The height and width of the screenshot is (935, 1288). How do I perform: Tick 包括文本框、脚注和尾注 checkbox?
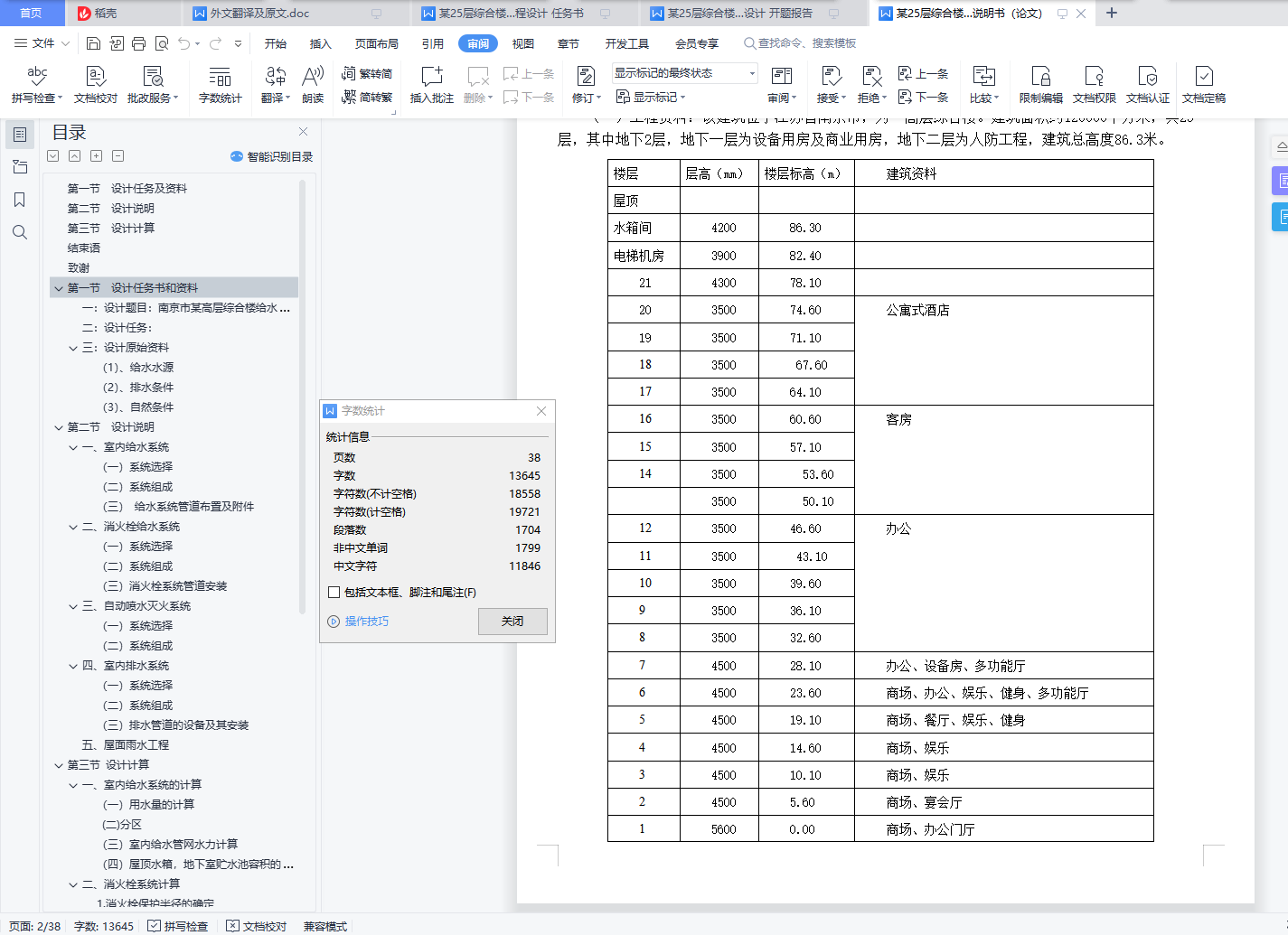click(334, 593)
